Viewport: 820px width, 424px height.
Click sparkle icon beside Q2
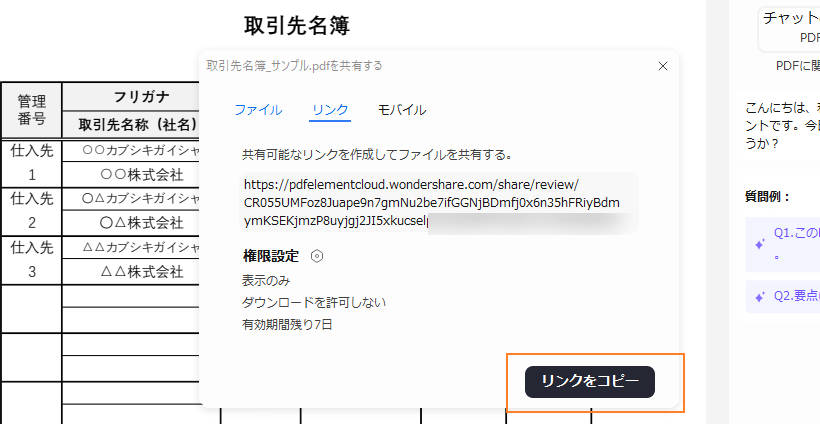coord(760,297)
